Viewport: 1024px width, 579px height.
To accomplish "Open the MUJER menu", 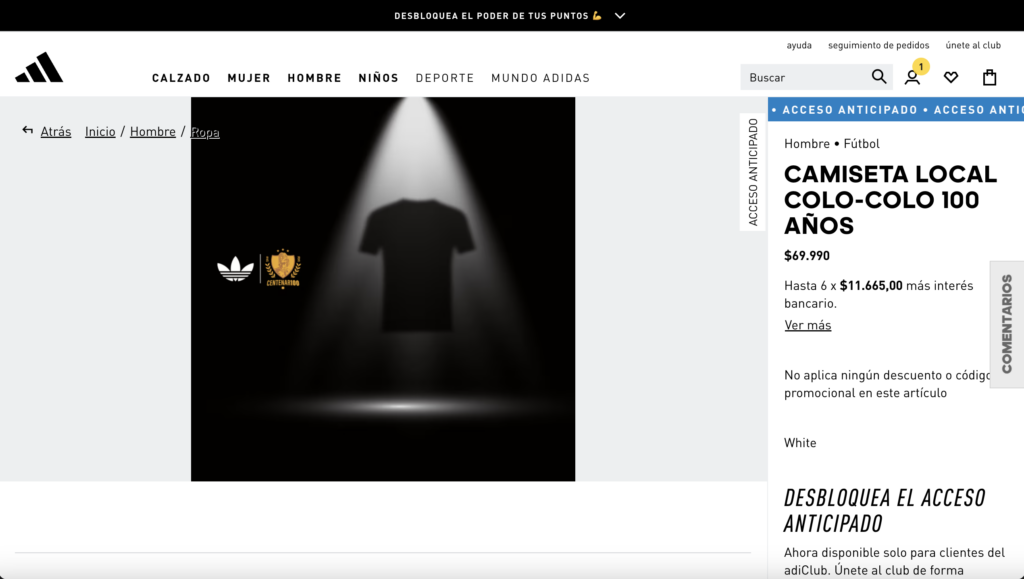I will pyautogui.click(x=249, y=78).
